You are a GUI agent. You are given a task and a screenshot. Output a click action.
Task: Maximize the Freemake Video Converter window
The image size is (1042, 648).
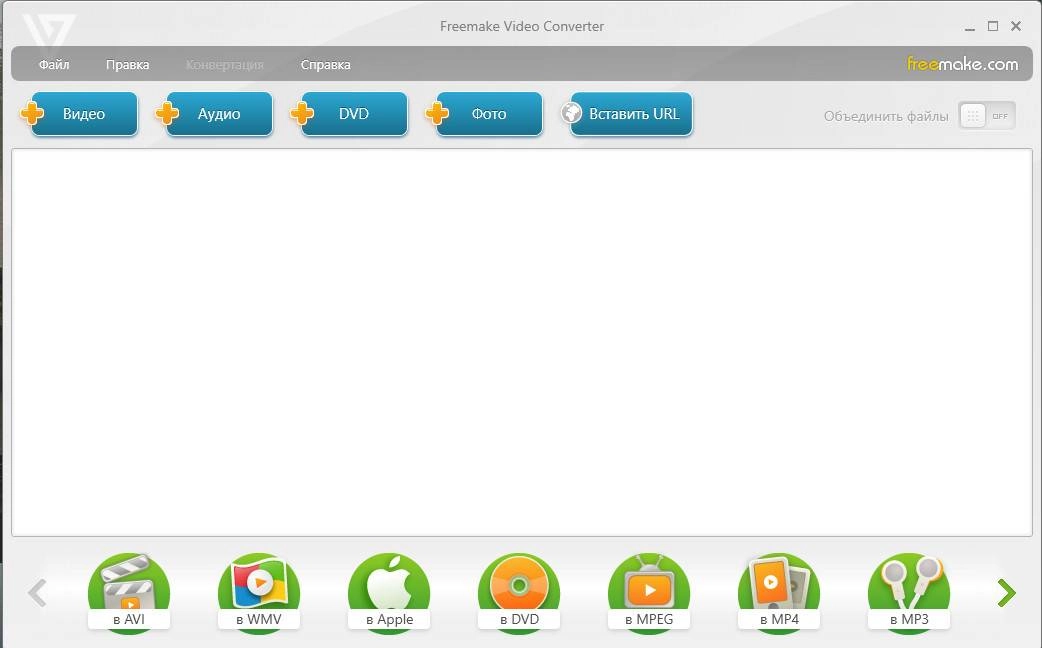[x=993, y=26]
